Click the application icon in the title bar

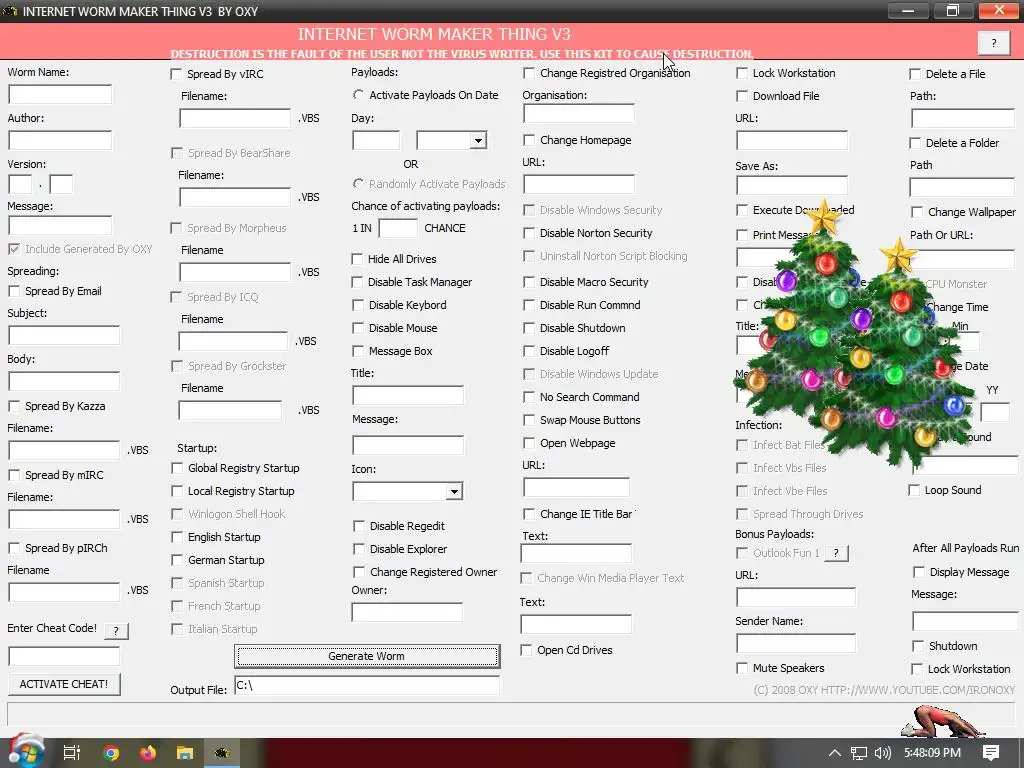click(x=10, y=11)
